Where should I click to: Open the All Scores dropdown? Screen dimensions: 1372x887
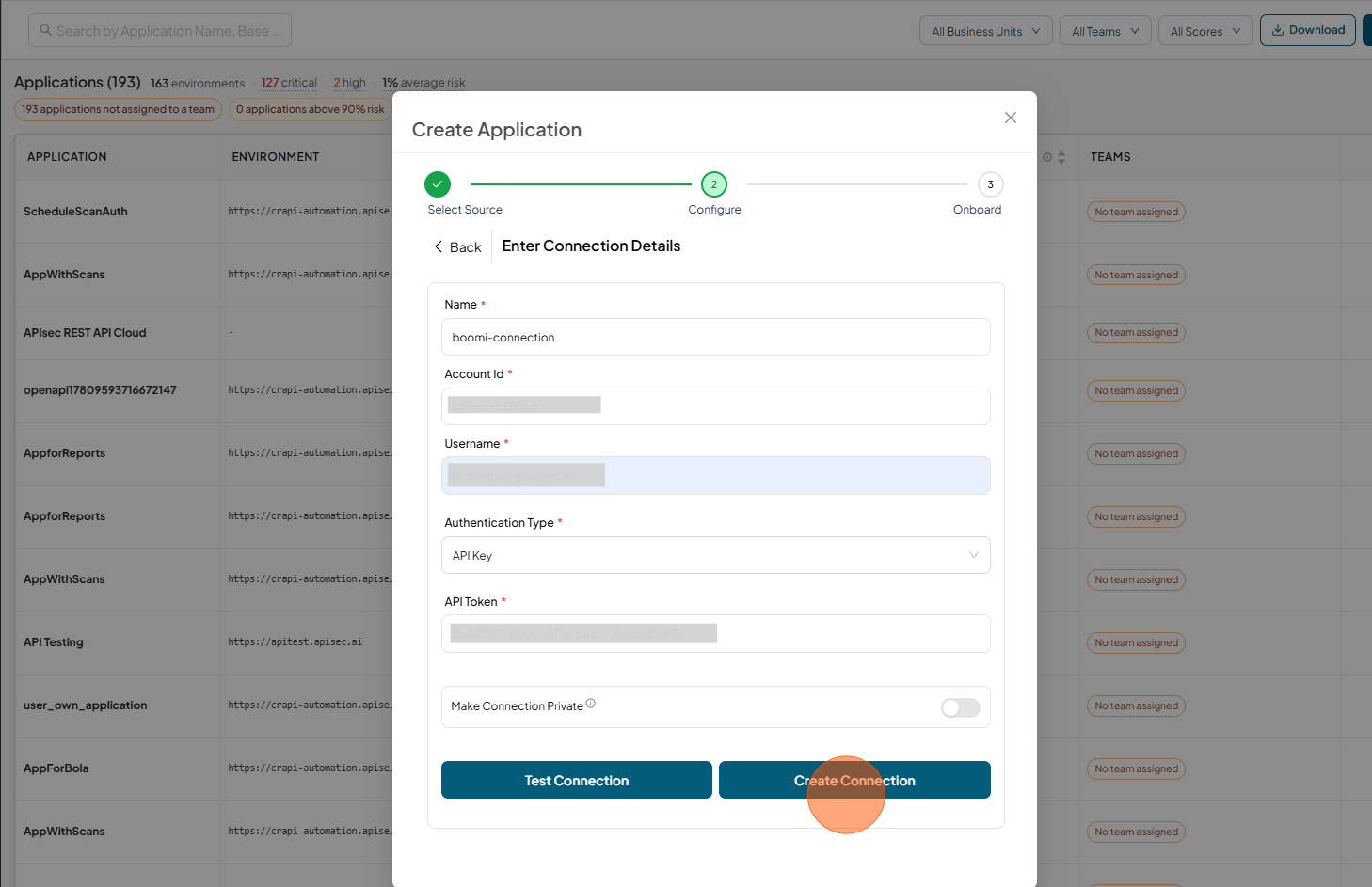pyautogui.click(x=1205, y=31)
